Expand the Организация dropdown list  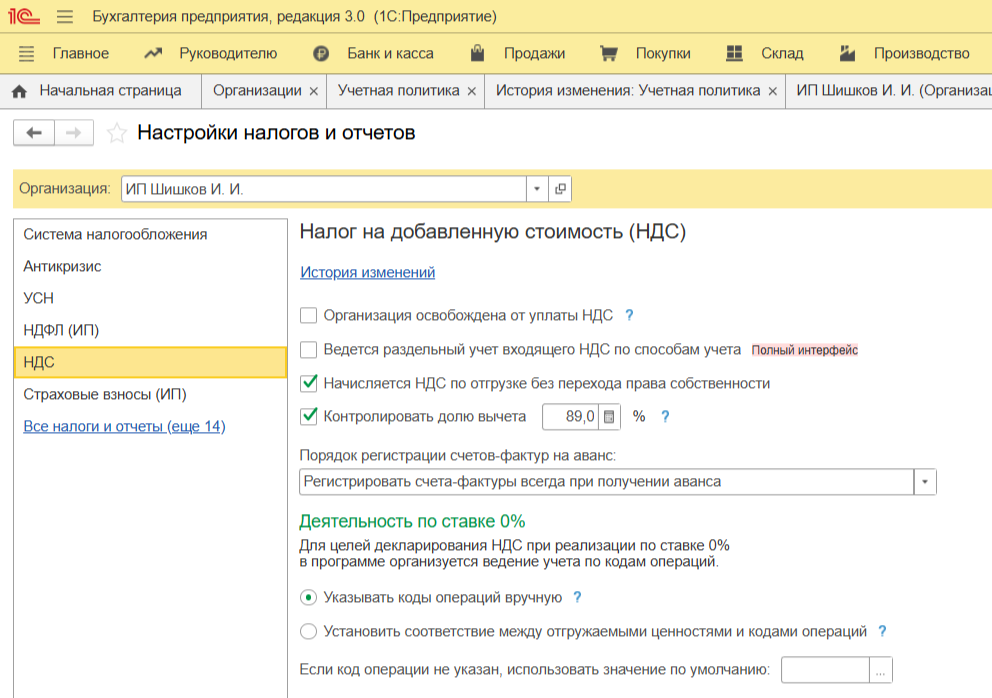pyautogui.click(x=537, y=189)
